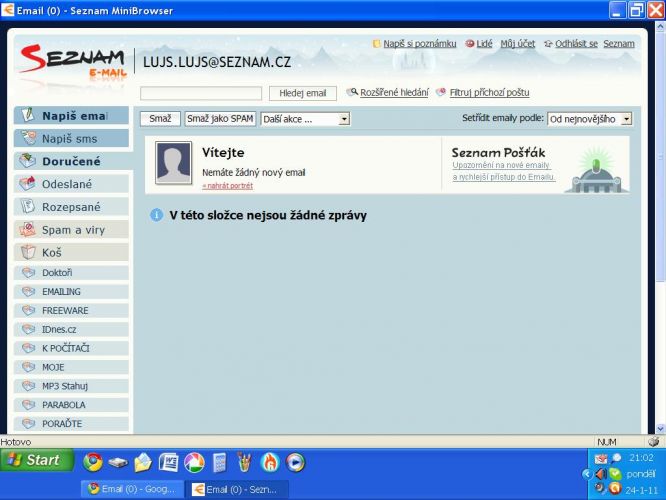Launch the flame burner quick launch icon
This screenshot has height=500, width=666.
(270, 462)
